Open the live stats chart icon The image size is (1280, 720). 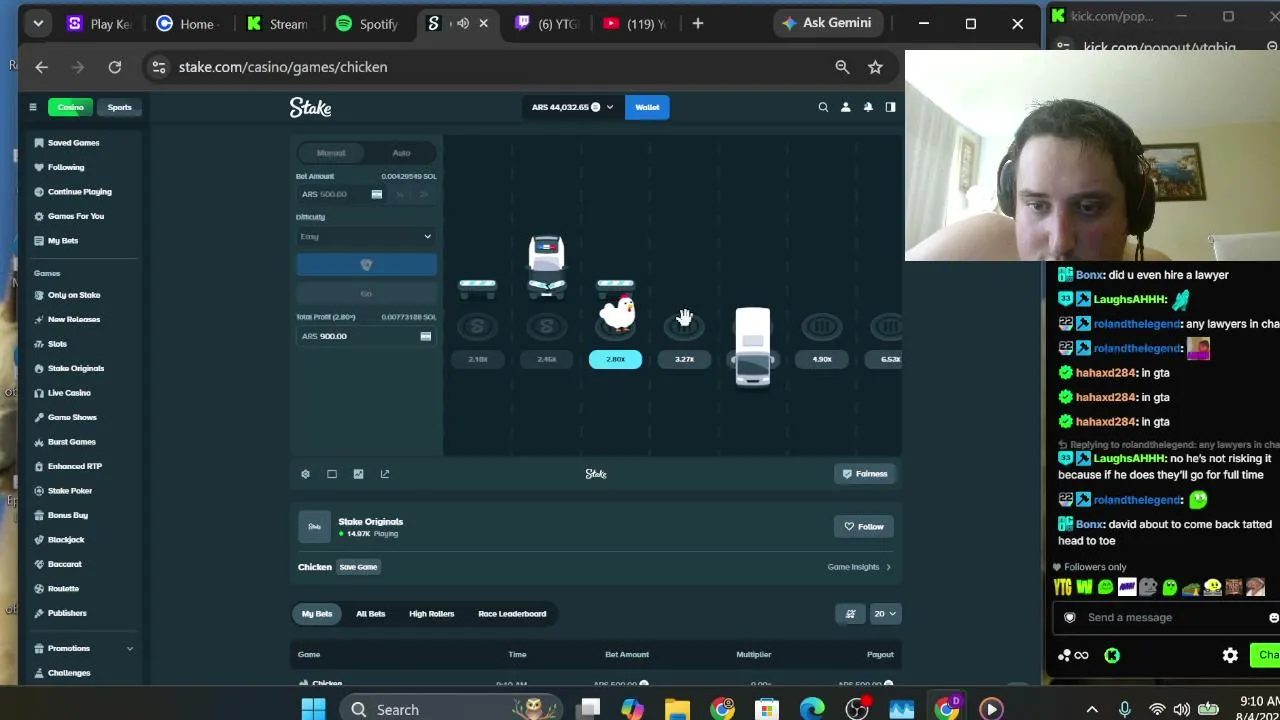click(x=358, y=474)
